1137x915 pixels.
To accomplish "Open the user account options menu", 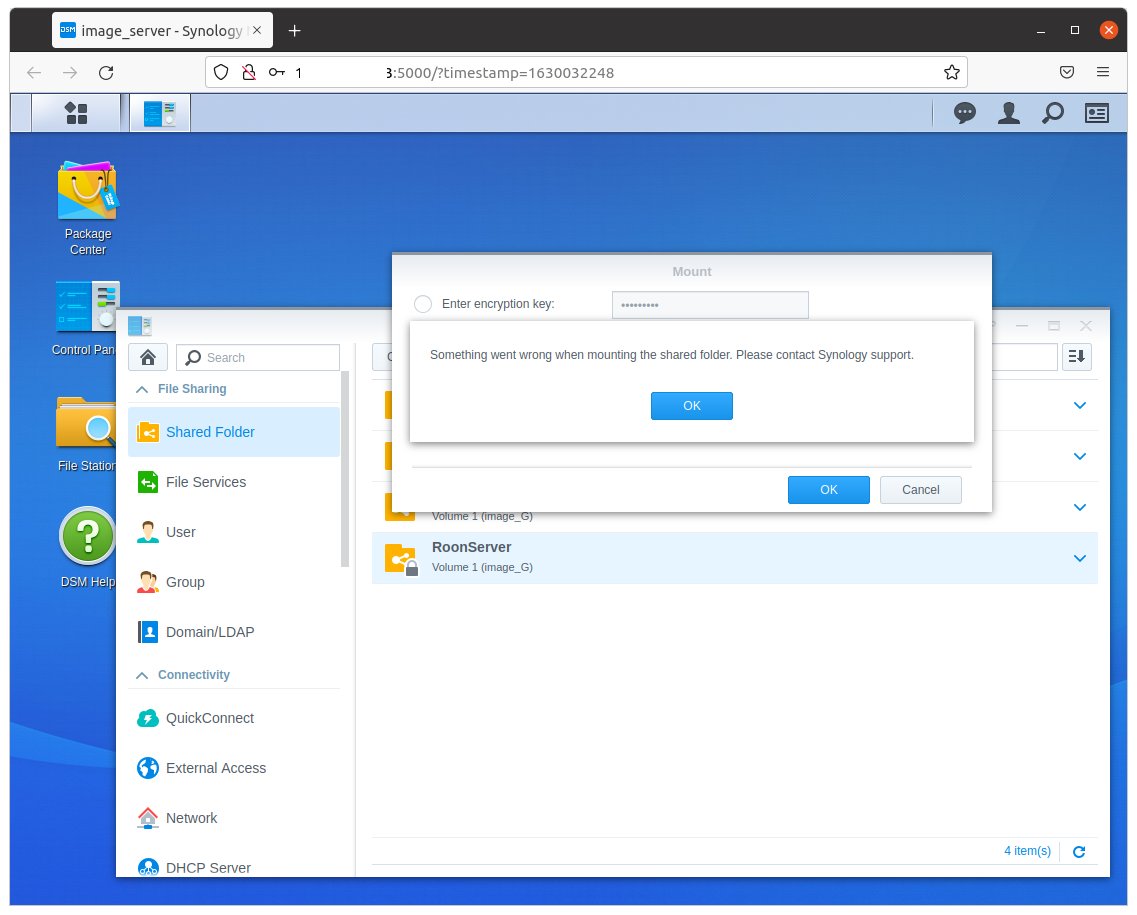I will [x=1008, y=113].
